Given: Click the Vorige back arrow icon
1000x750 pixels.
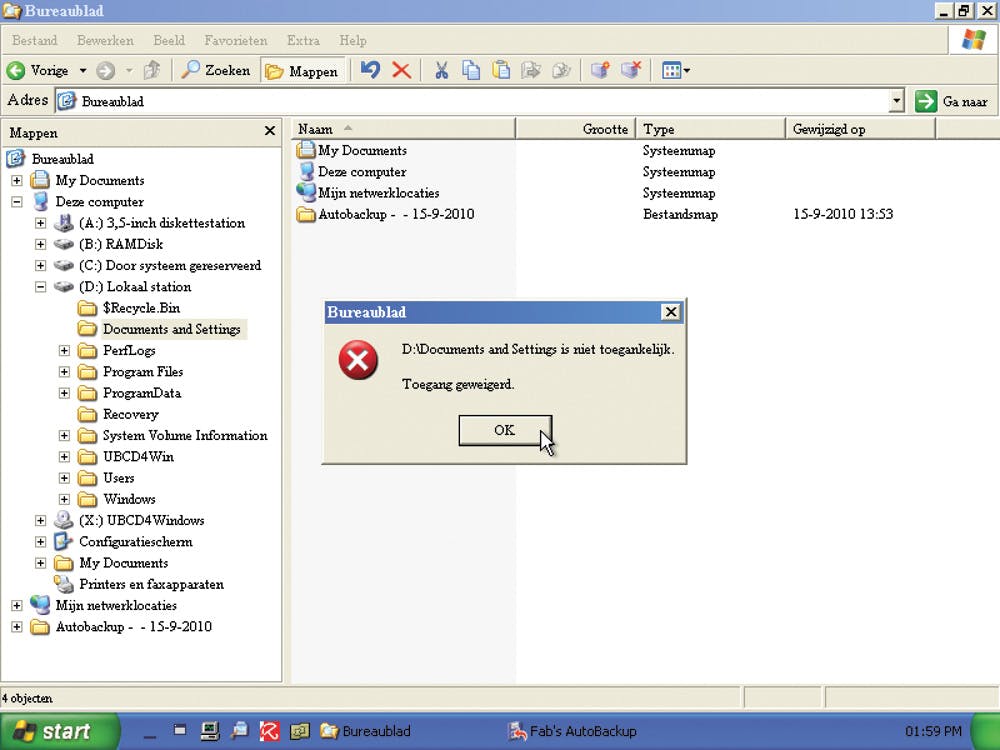Looking at the screenshot, I should pos(16,70).
